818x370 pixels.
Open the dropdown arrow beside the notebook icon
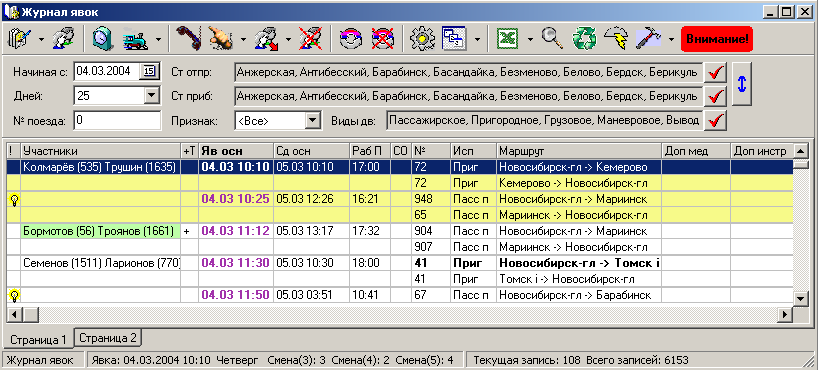coord(41,39)
